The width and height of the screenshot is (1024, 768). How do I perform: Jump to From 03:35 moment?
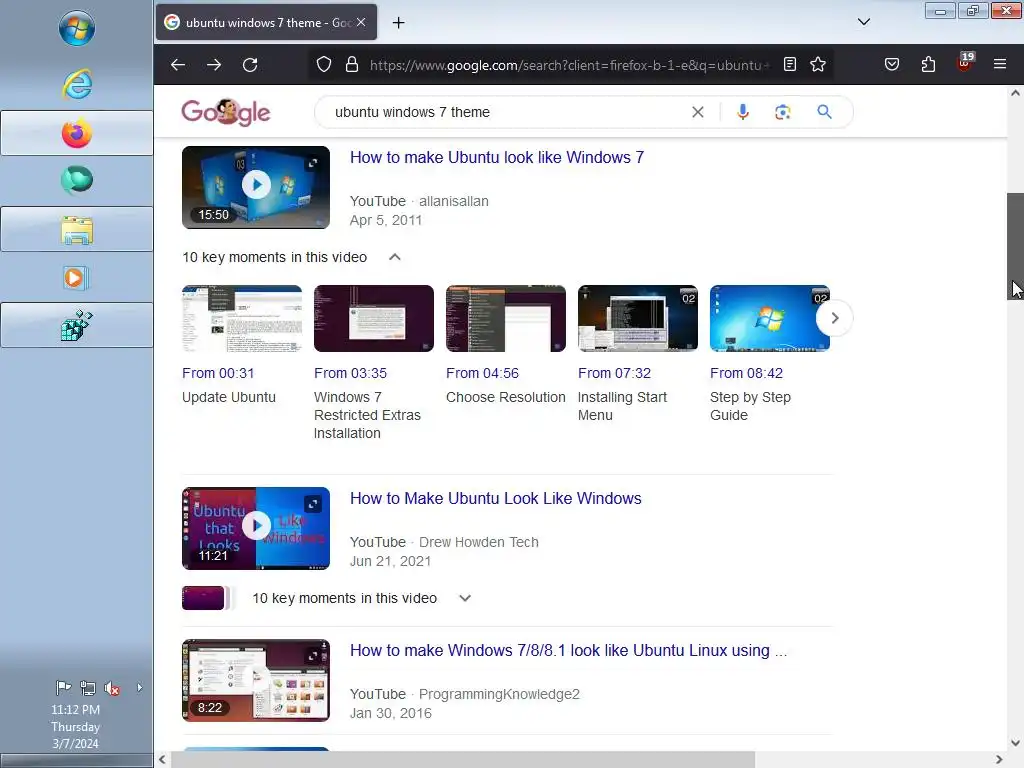click(350, 373)
